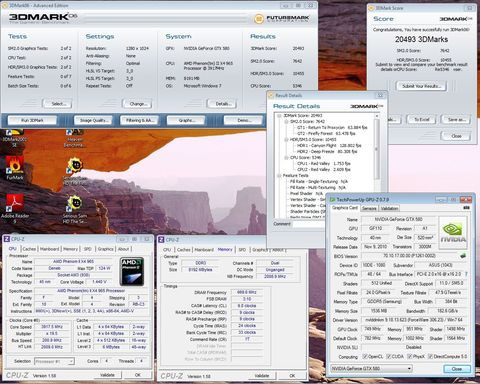Click the Close button in GPU-Z
The image size is (480, 384).
(457, 369)
